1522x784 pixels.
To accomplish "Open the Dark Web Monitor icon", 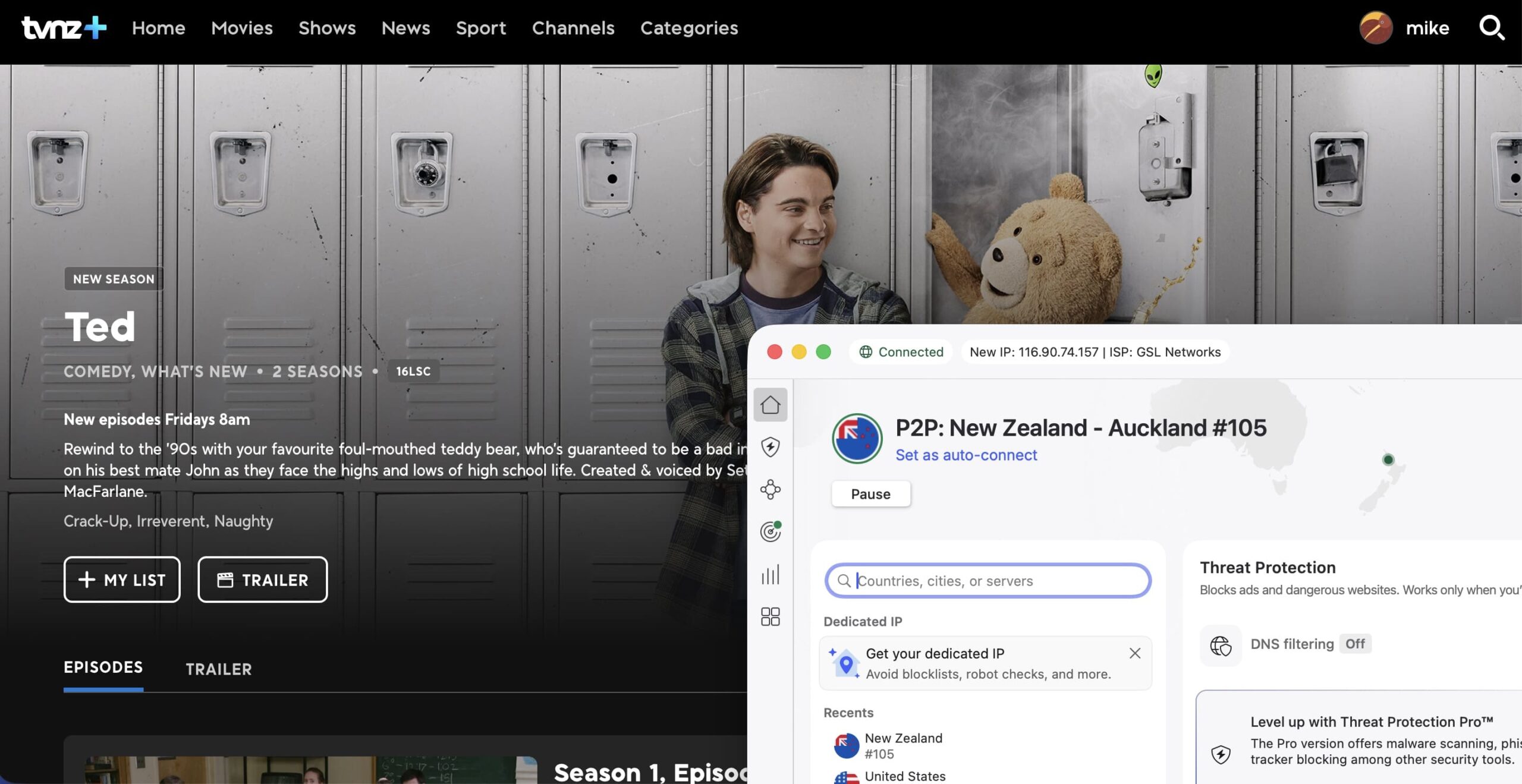I will [769, 531].
